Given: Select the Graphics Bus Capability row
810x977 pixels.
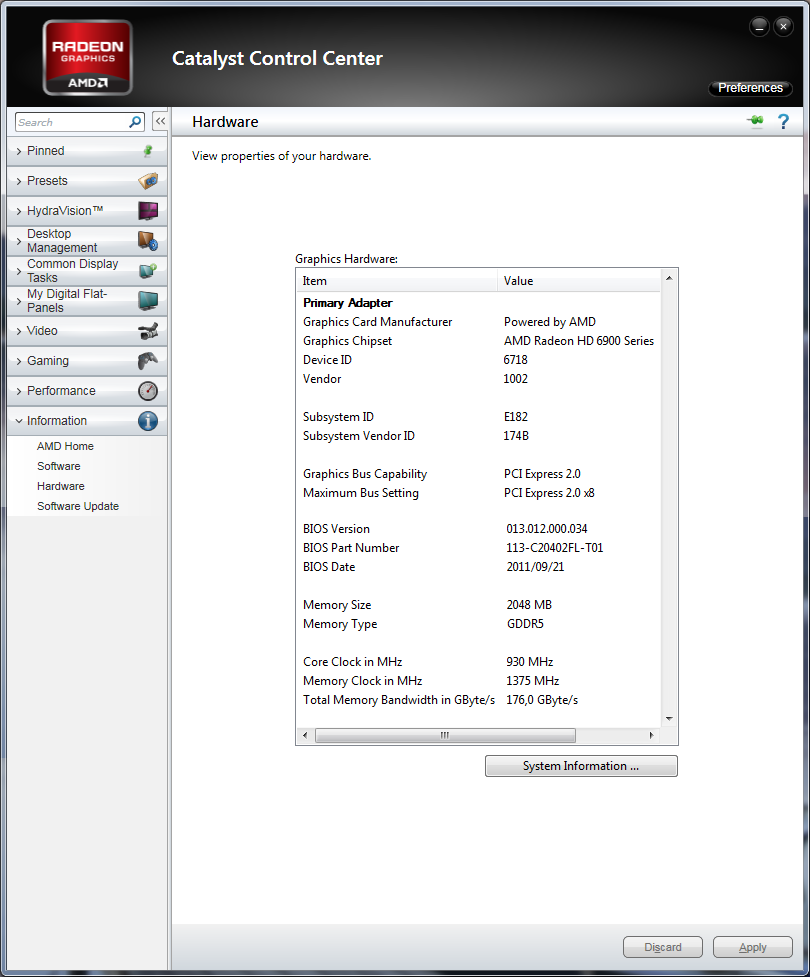Looking at the screenshot, I should (479, 474).
